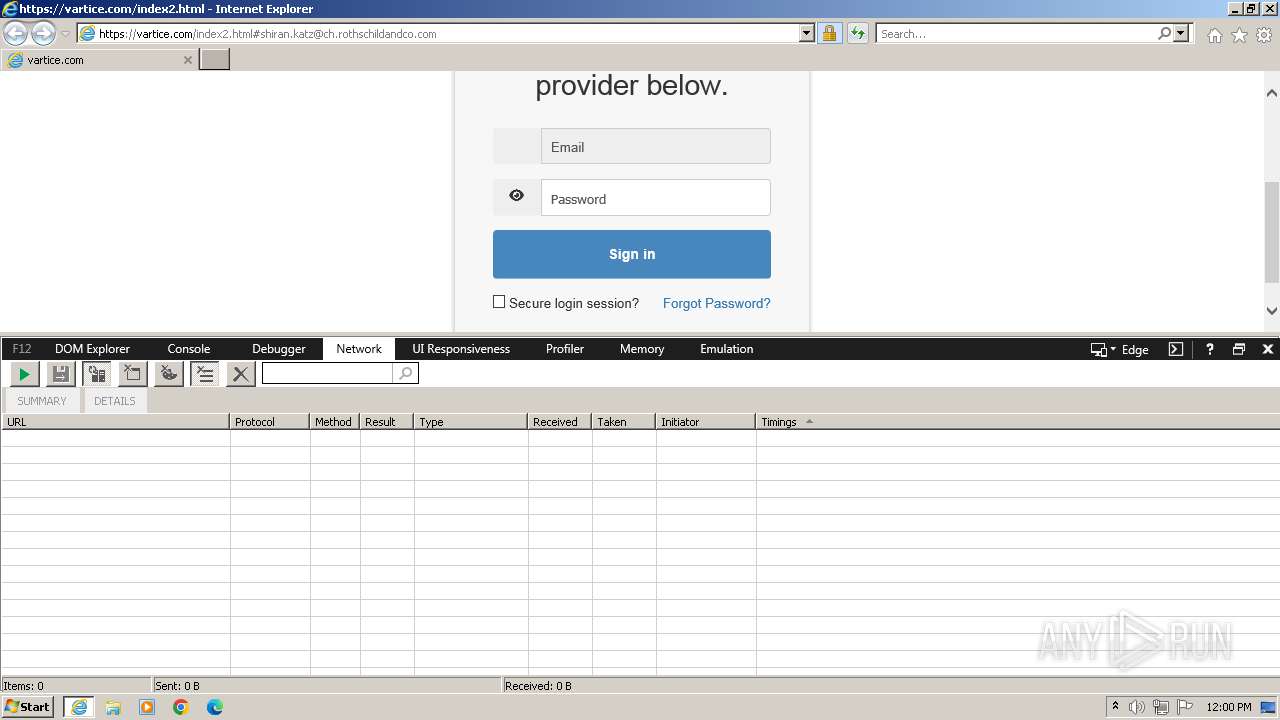The height and width of the screenshot is (720, 1280).
Task: Show the console pane icon
Action: point(1176,349)
